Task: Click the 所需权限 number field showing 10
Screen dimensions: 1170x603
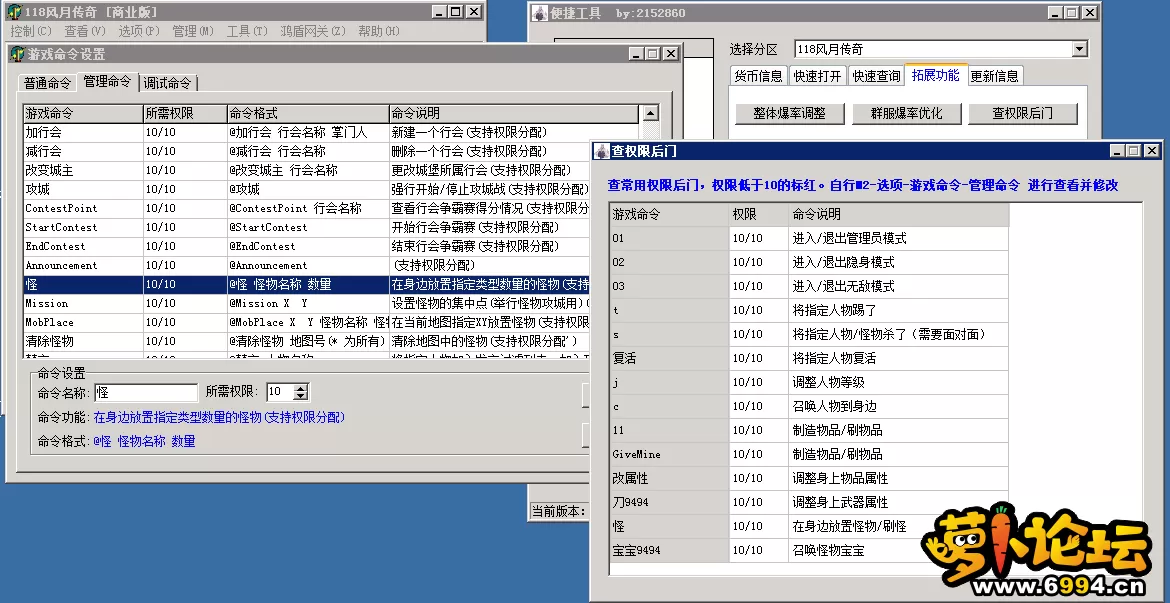Action: coord(280,393)
